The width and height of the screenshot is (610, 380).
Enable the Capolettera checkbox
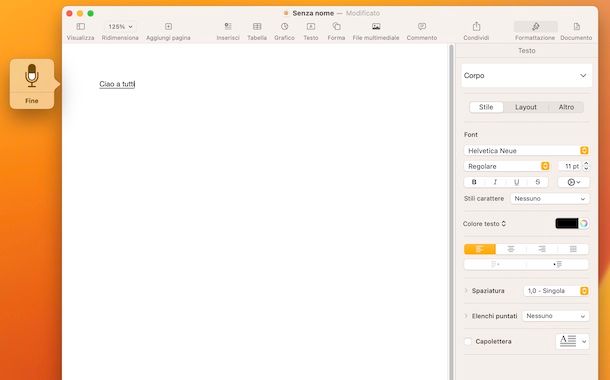468,341
